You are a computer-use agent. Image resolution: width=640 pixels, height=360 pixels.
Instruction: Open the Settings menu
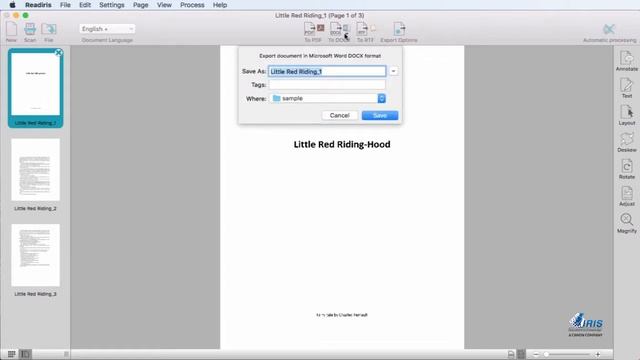pyautogui.click(x=112, y=5)
